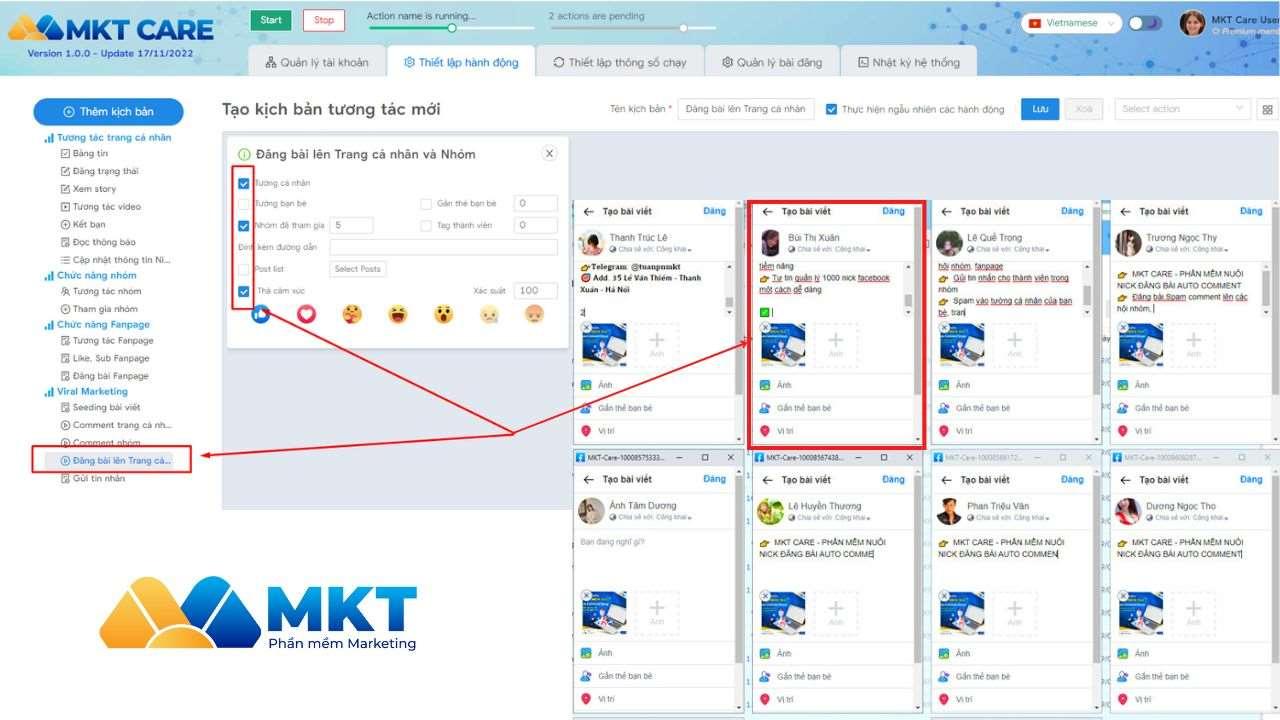Go back in Ánh Tâm Dương's post window

(589, 479)
